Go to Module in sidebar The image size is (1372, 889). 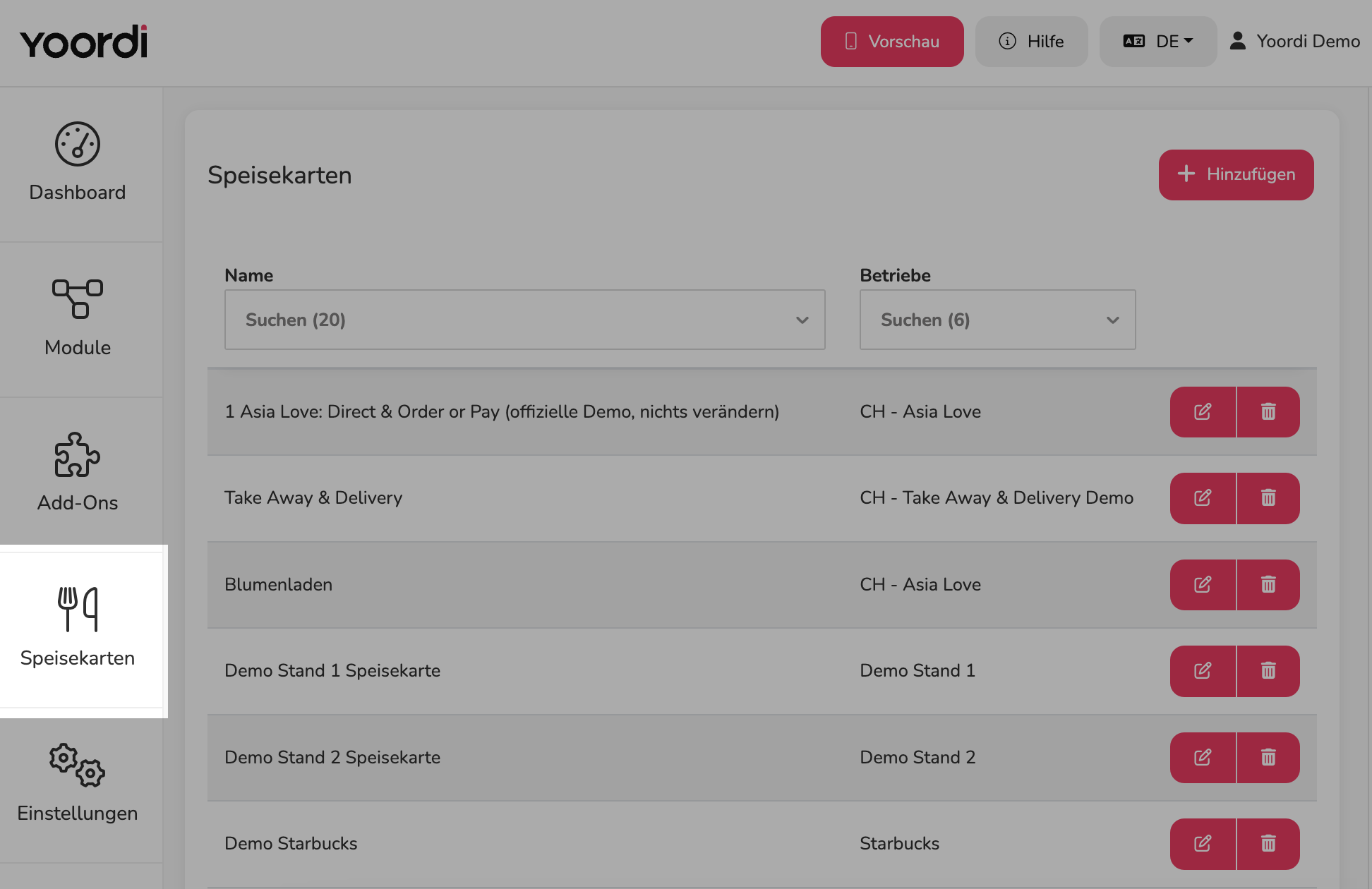pyautogui.click(x=78, y=319)
